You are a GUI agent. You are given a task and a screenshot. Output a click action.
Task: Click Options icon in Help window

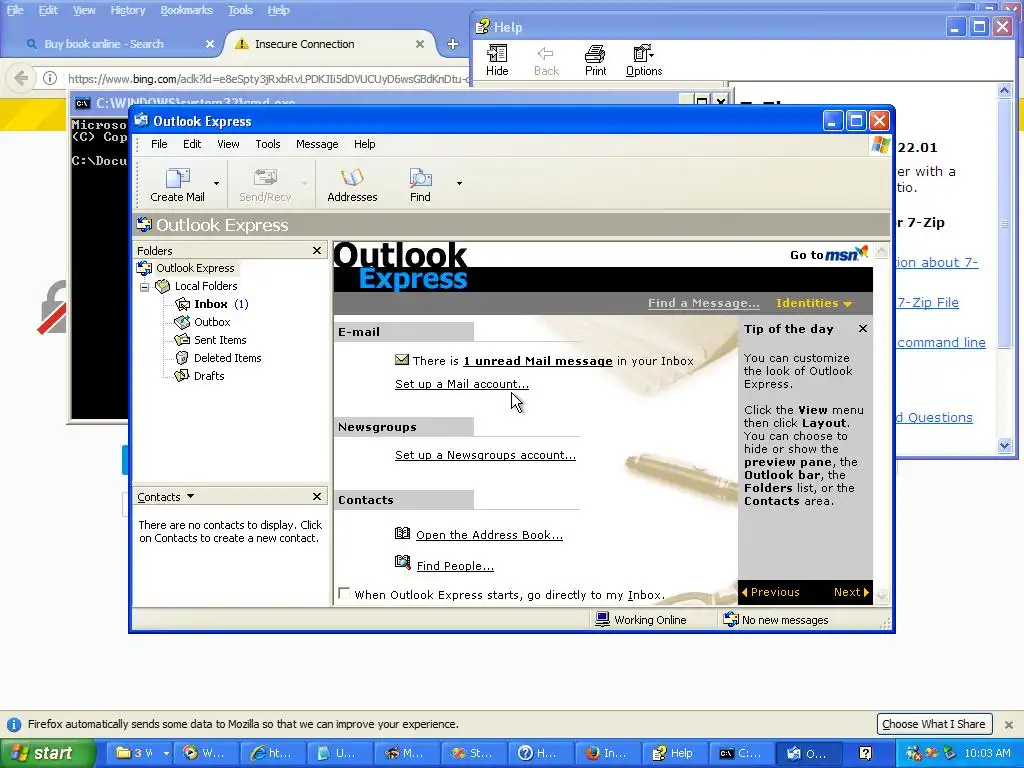[x=644, y=54]
